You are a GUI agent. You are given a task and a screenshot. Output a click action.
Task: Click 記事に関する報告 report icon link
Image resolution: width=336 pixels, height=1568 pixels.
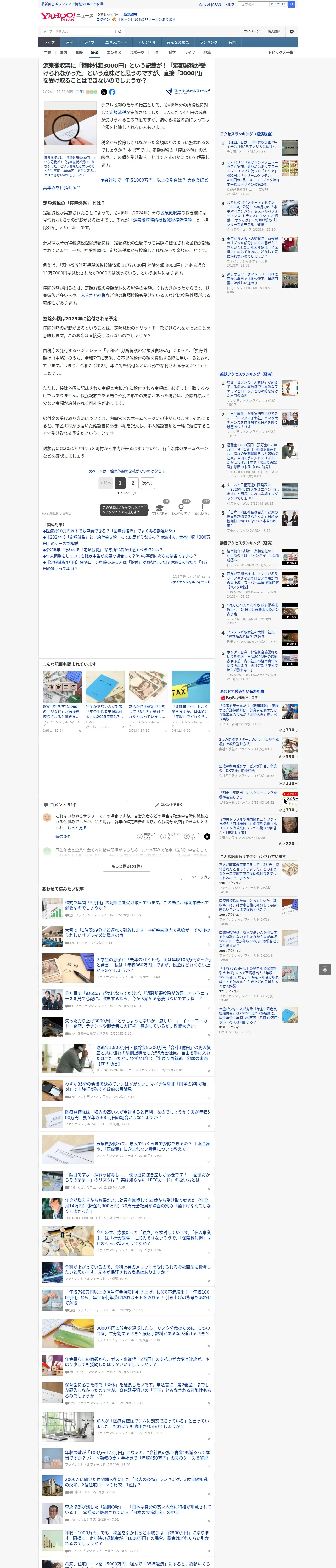[x=57, y=513]
